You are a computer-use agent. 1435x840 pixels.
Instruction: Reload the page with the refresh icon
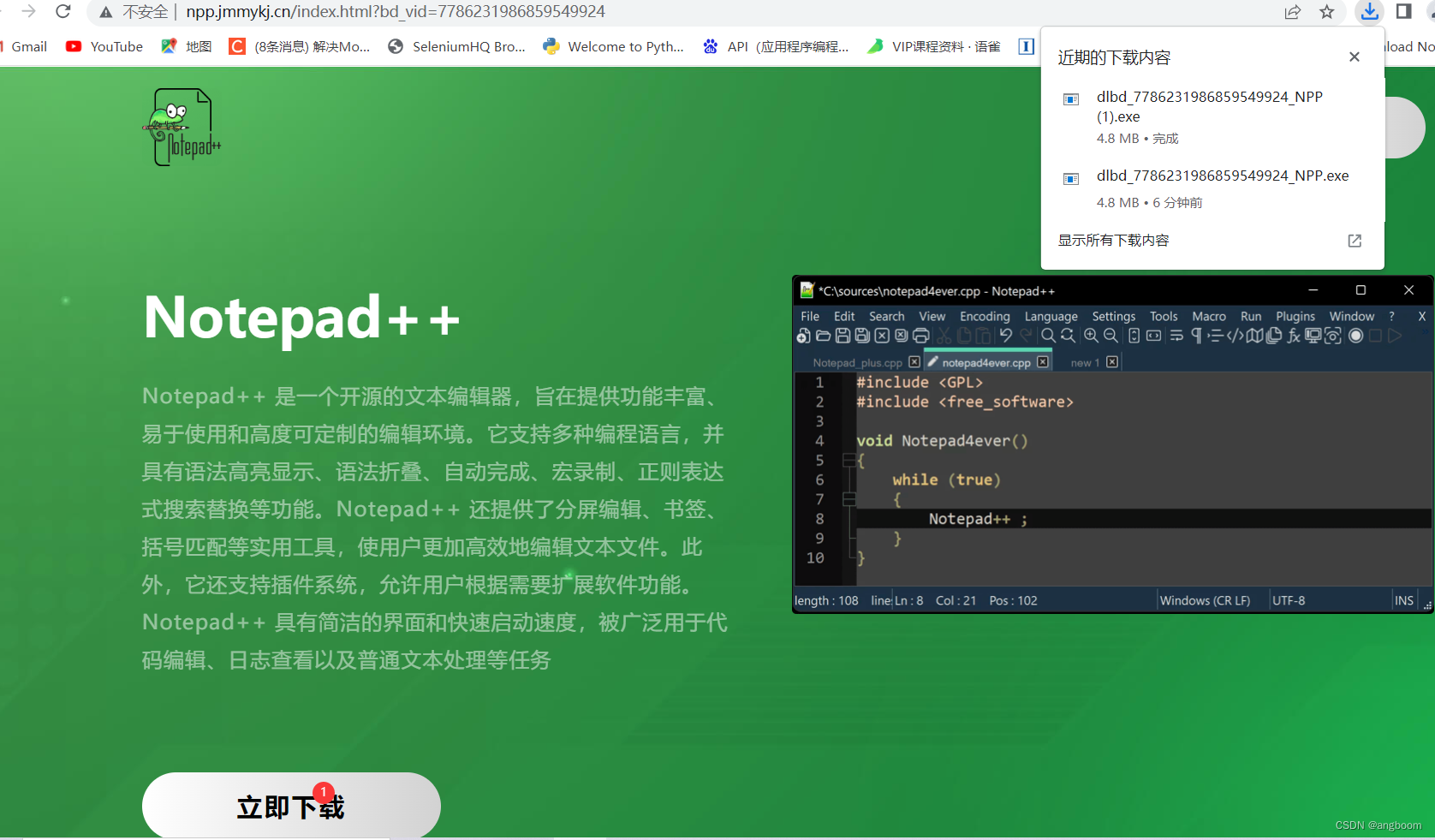pos(63,11)
